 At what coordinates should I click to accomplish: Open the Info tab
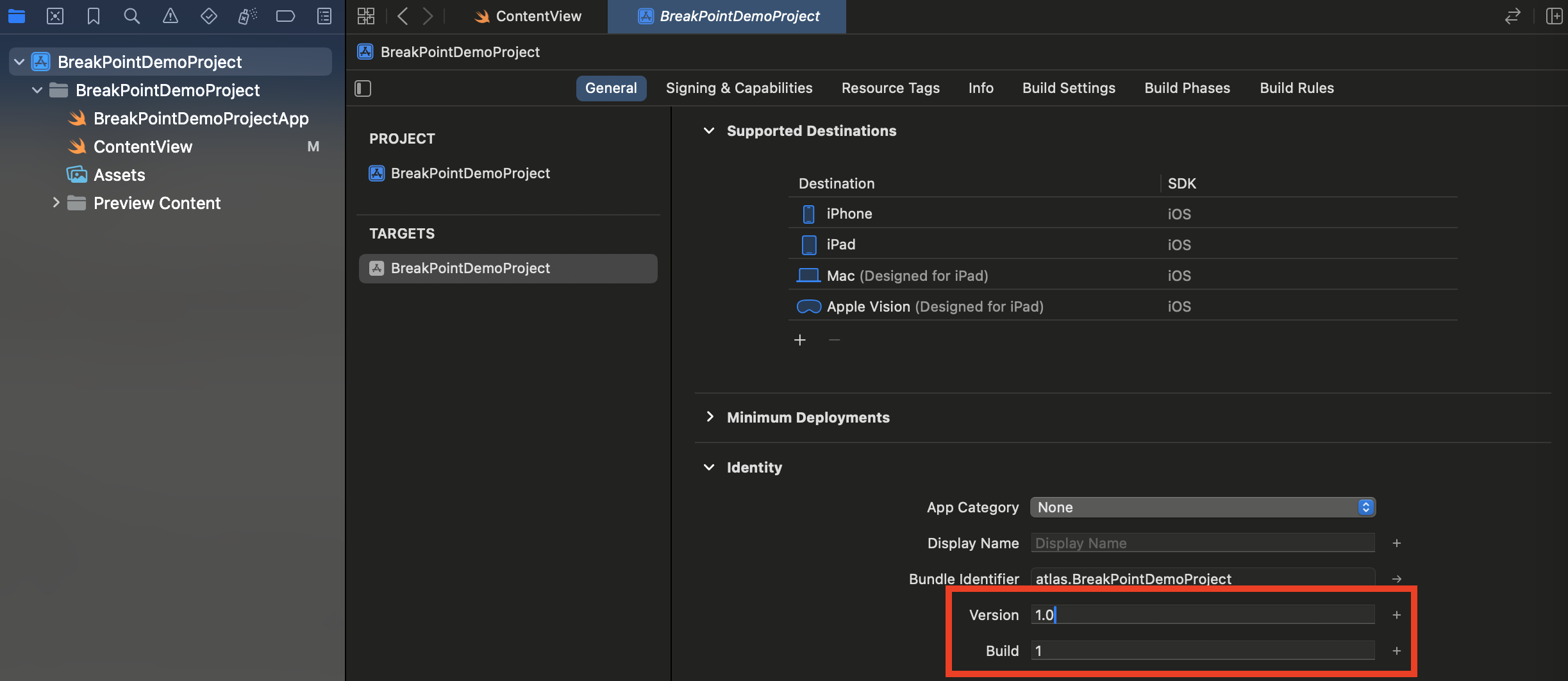(981, 88)
